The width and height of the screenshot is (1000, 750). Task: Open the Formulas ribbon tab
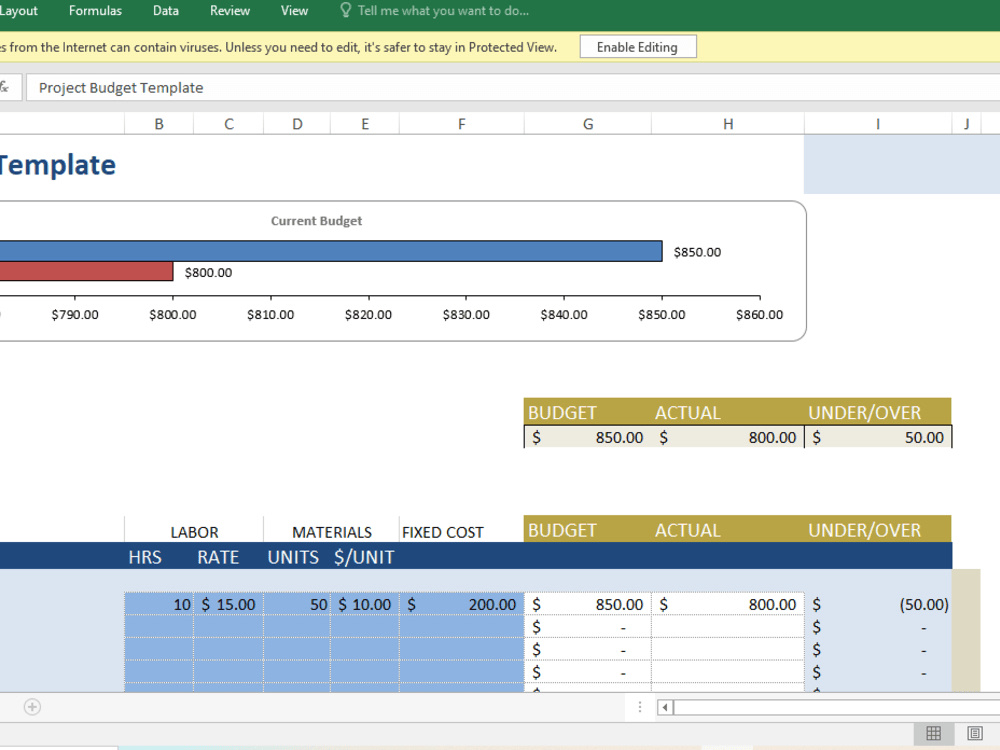(x=95, y=11)
